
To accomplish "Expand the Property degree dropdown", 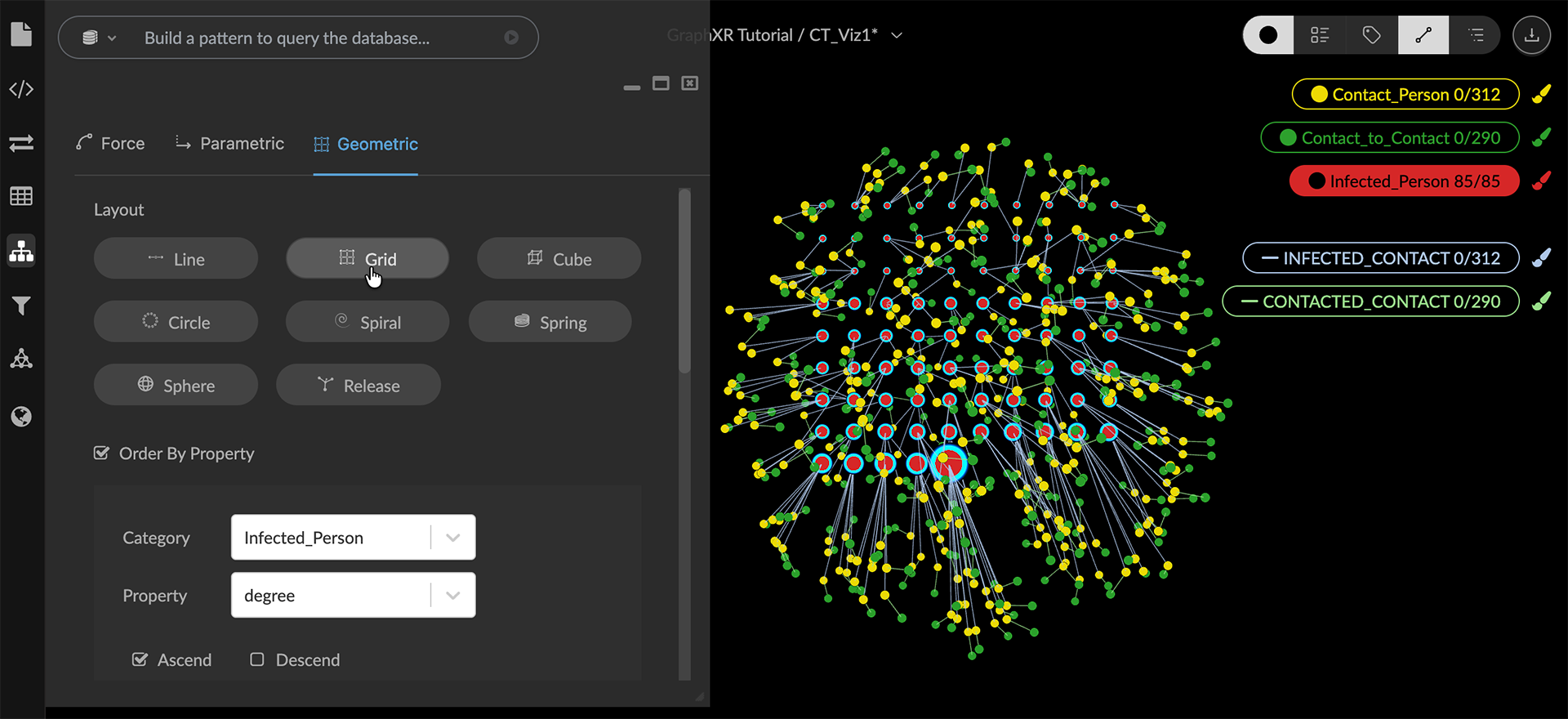I will pyautogui.click(x=452, y=596).
